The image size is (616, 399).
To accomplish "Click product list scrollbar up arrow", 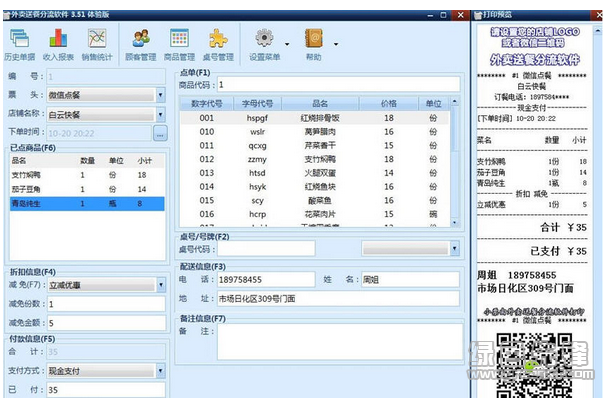I will coord(455,102).
